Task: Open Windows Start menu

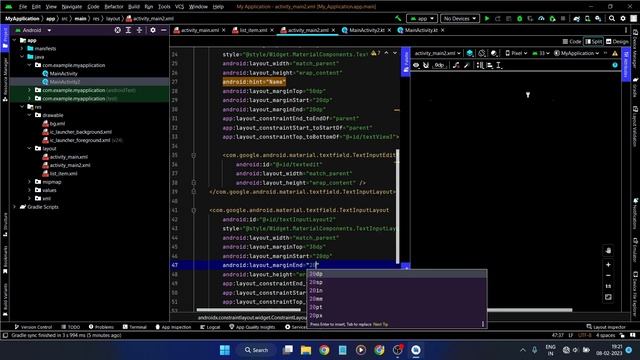Action: pyautogui.click(x=225, y=350)
